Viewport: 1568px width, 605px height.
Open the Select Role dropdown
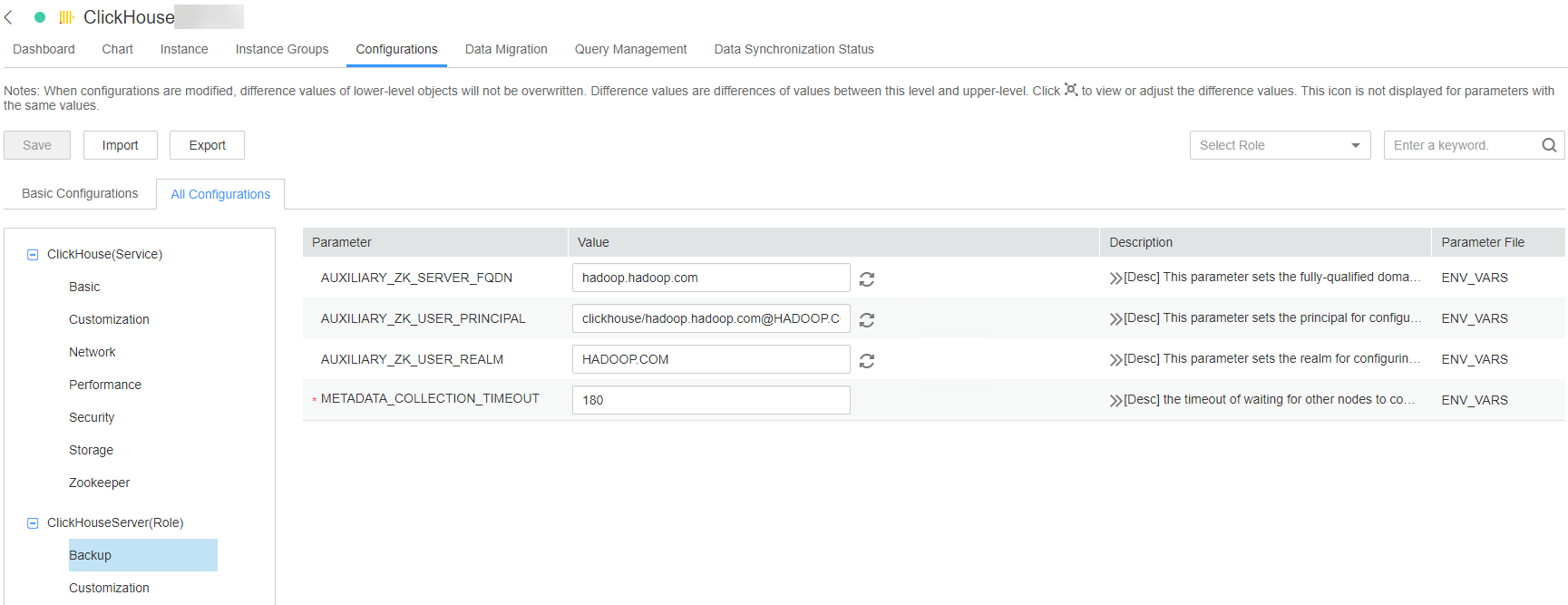pos(1281,145)
